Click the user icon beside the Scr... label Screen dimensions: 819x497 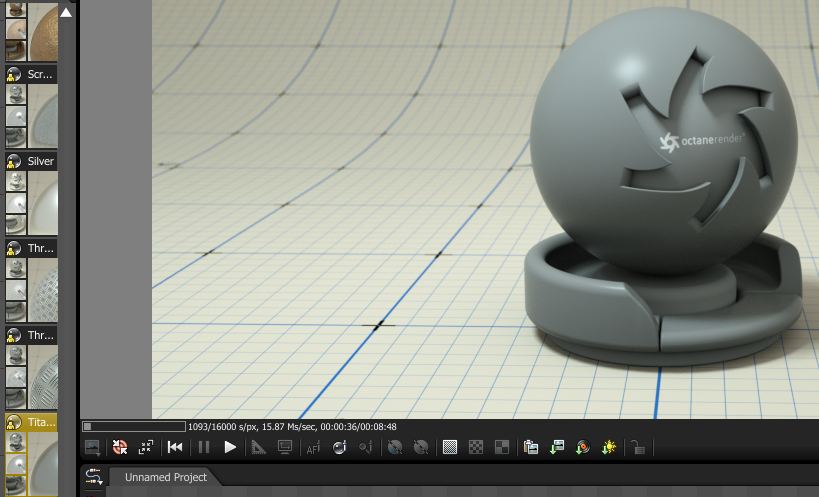tap(14, 74)
